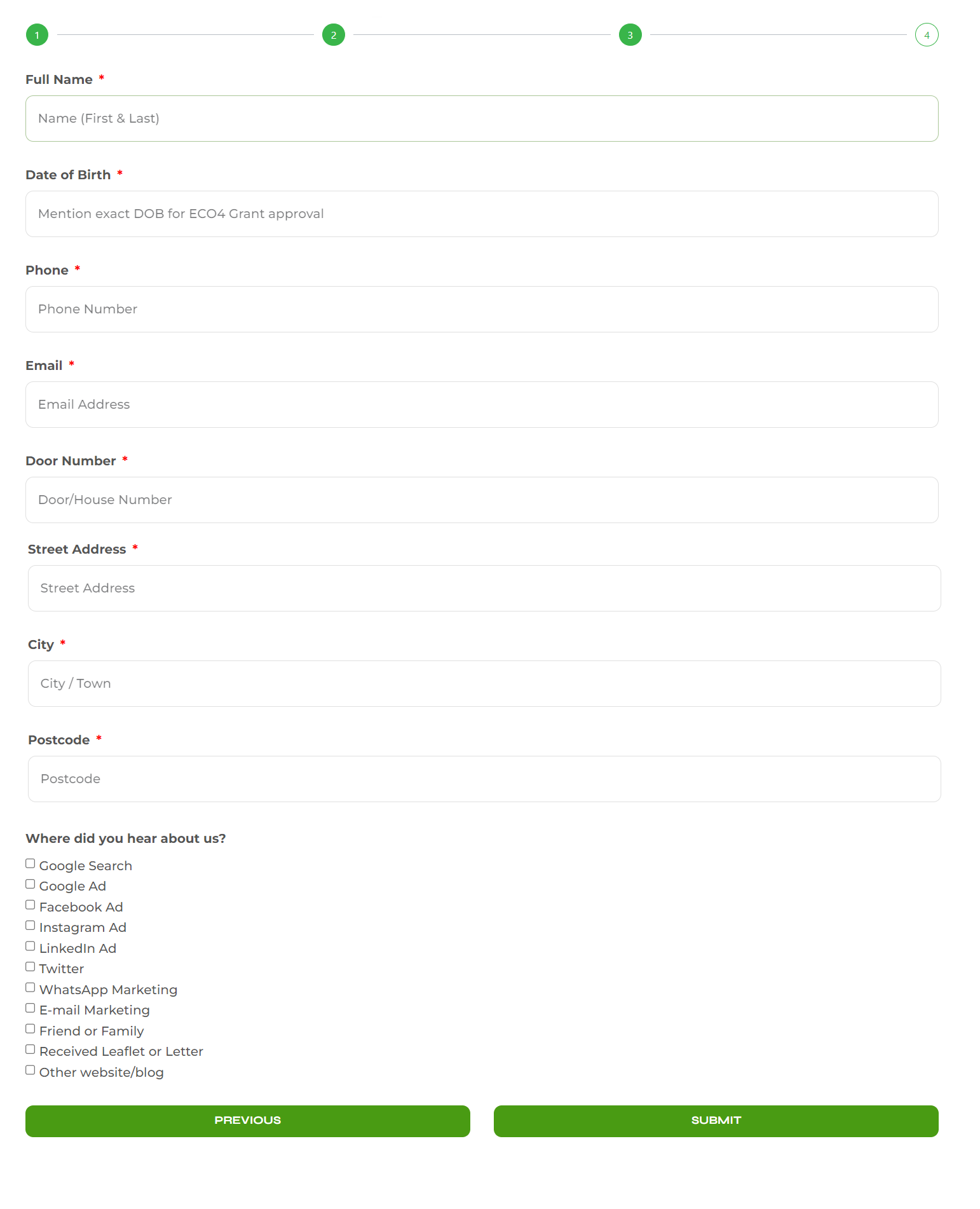This screenshot has width=980, height=1209.
Task: Check the Friend or Family option
Action: [x=31, y=1028]
